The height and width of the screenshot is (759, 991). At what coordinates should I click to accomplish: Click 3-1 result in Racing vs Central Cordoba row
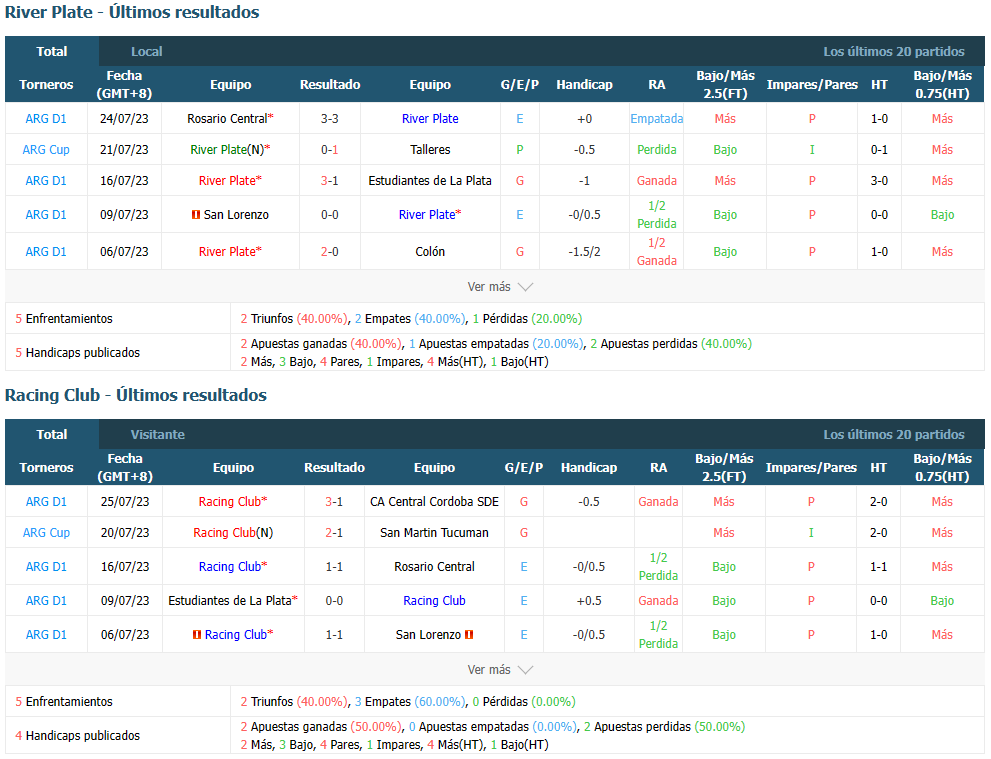(x=334, y=502)
